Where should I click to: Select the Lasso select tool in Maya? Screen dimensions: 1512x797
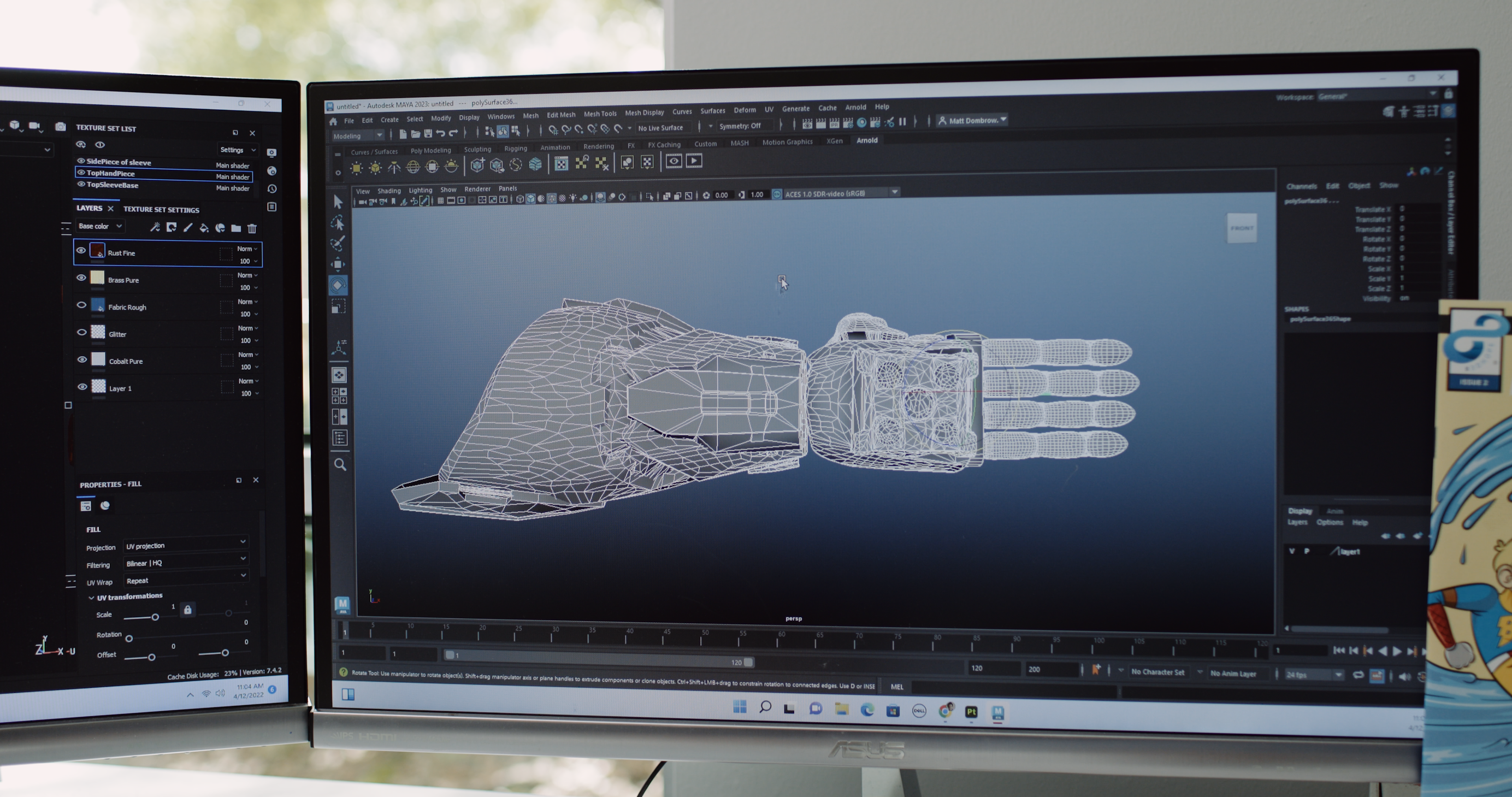[x=337, y=223]
